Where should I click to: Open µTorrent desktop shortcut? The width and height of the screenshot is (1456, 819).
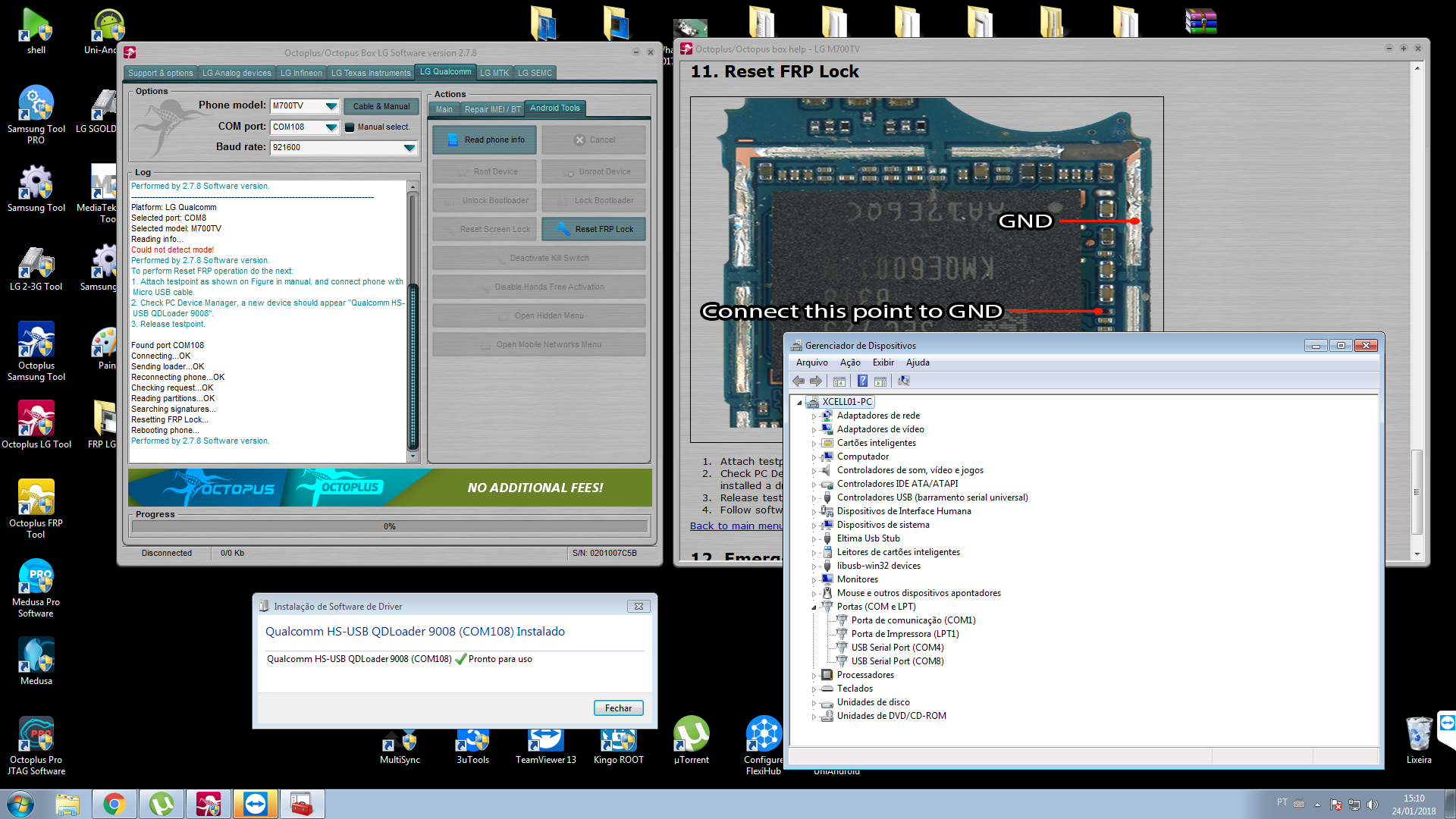pyautogui.click(x=691, y=739)
